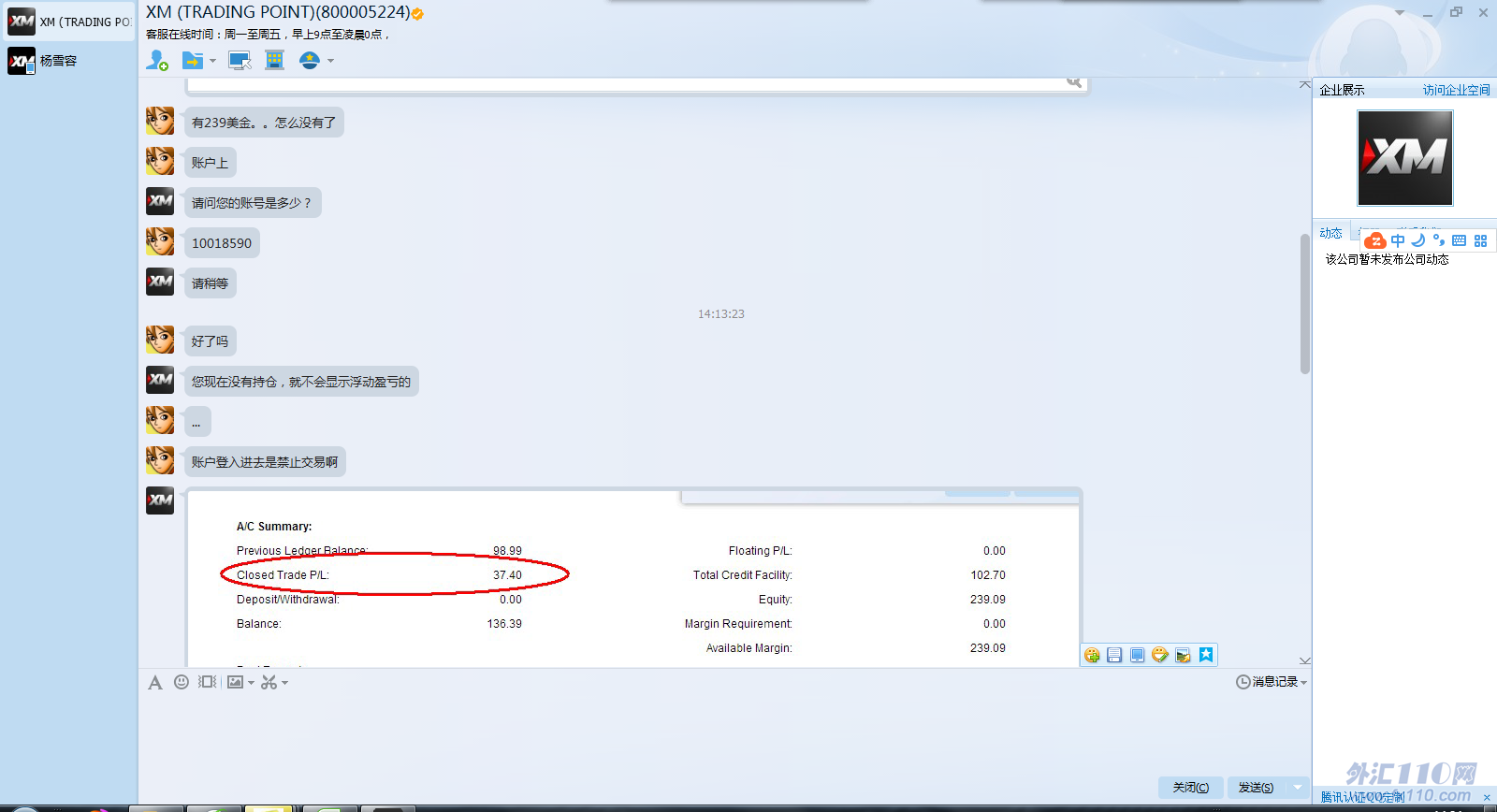Click the add contact icon
The height and width of the screenshot is (812, 1497).
(157, 61)
